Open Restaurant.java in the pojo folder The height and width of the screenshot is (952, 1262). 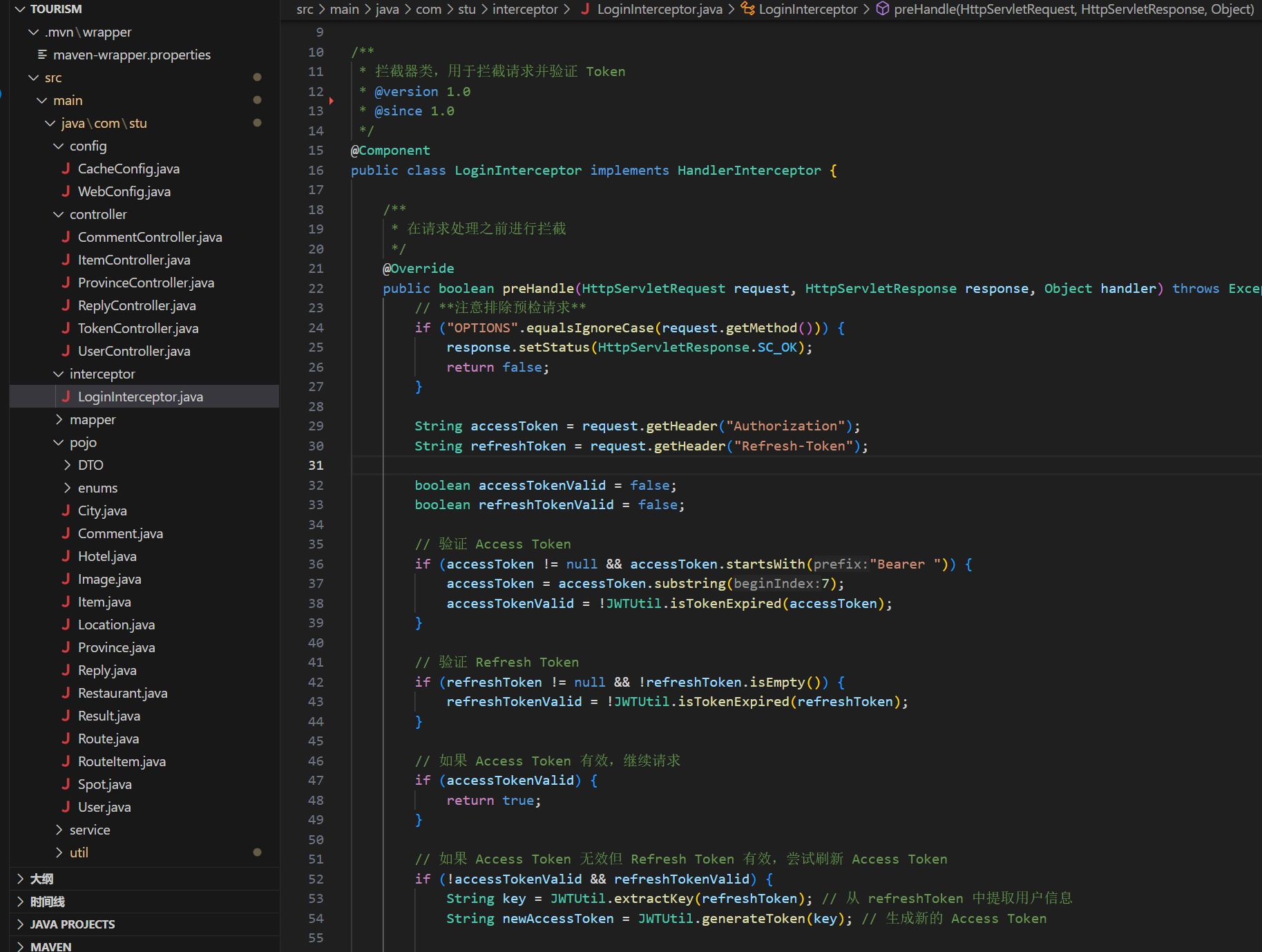click(x=123, y=693)
